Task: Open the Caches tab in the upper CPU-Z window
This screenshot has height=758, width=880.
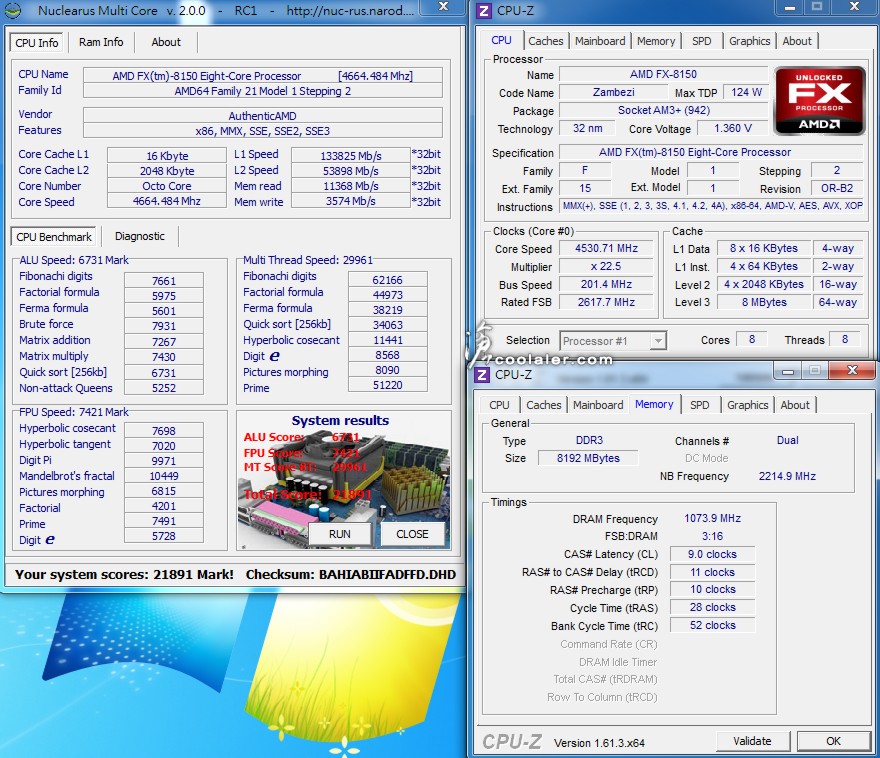Action: point(546,41)
